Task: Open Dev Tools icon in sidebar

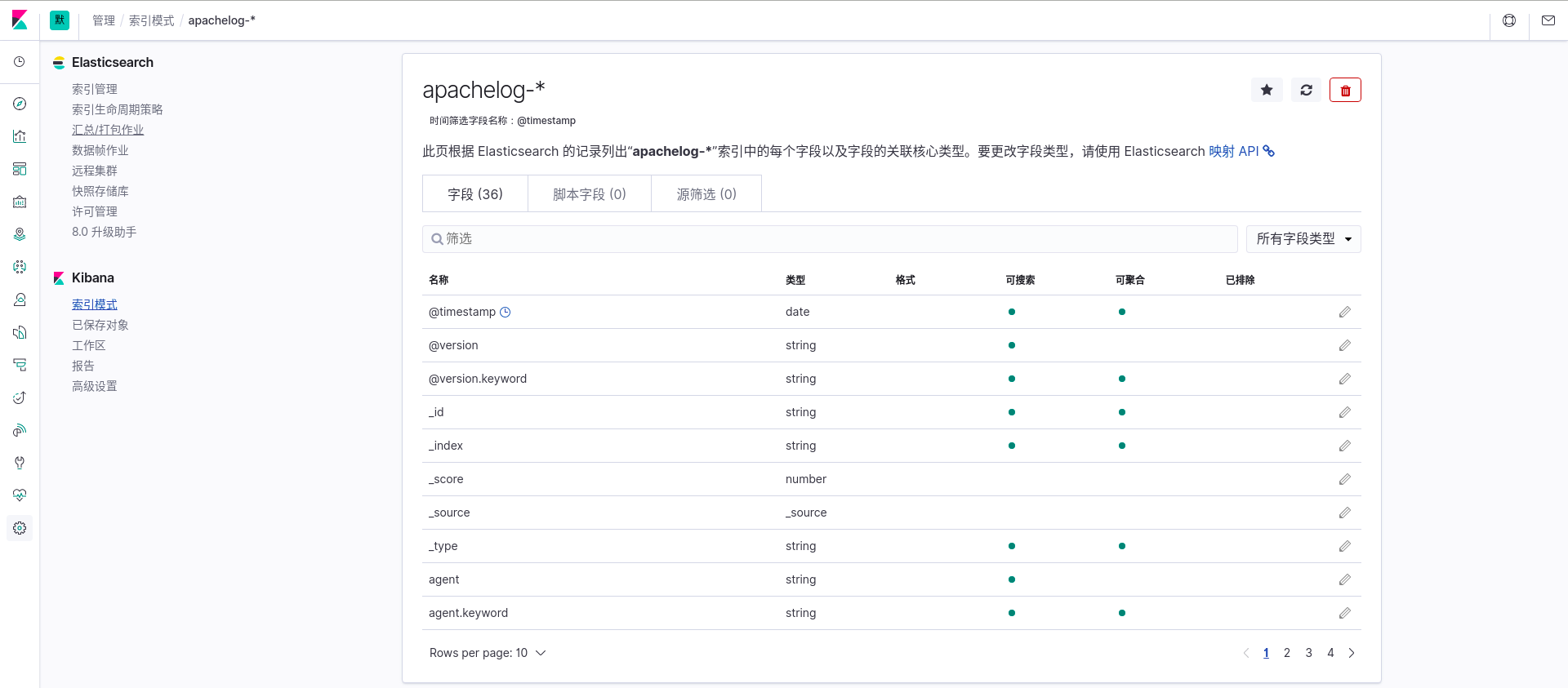Action: click(x=20, y=463)
